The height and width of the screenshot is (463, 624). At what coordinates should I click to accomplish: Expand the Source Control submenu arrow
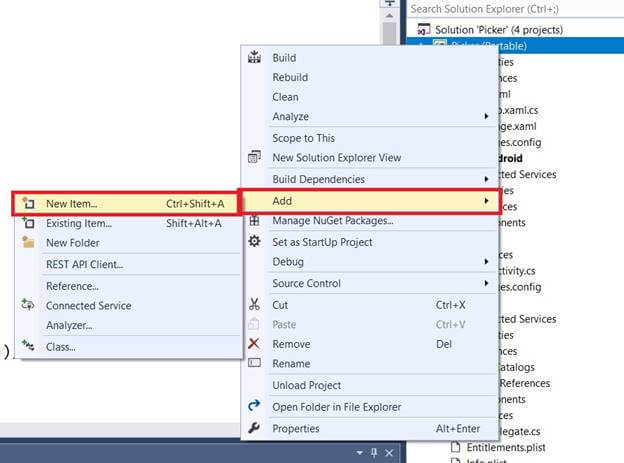(486, 283)
